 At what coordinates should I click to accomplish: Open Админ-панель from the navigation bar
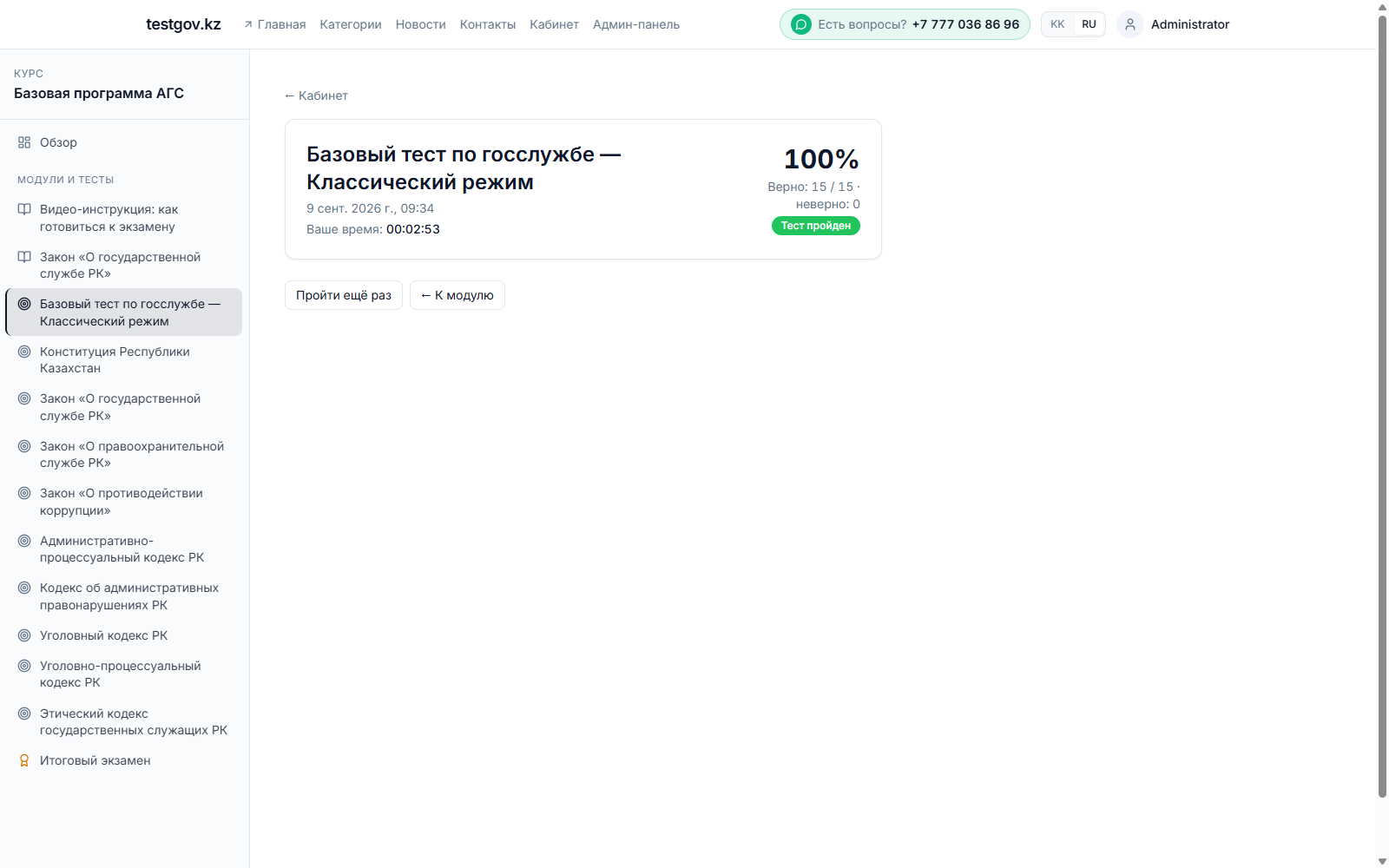(636, 24)
